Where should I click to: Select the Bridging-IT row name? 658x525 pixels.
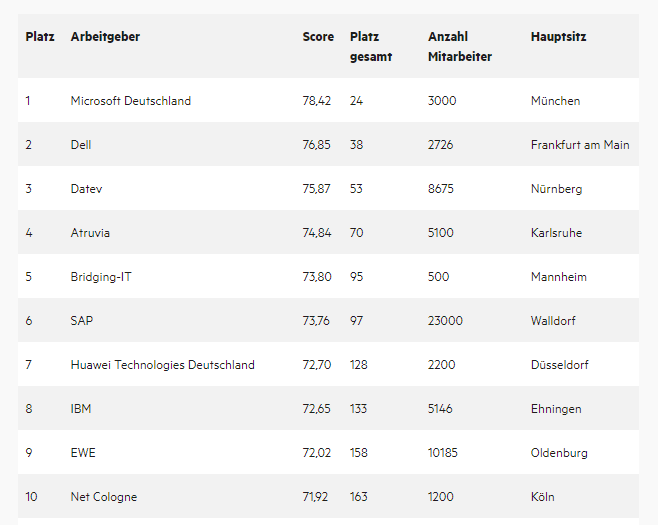(101, 277)
